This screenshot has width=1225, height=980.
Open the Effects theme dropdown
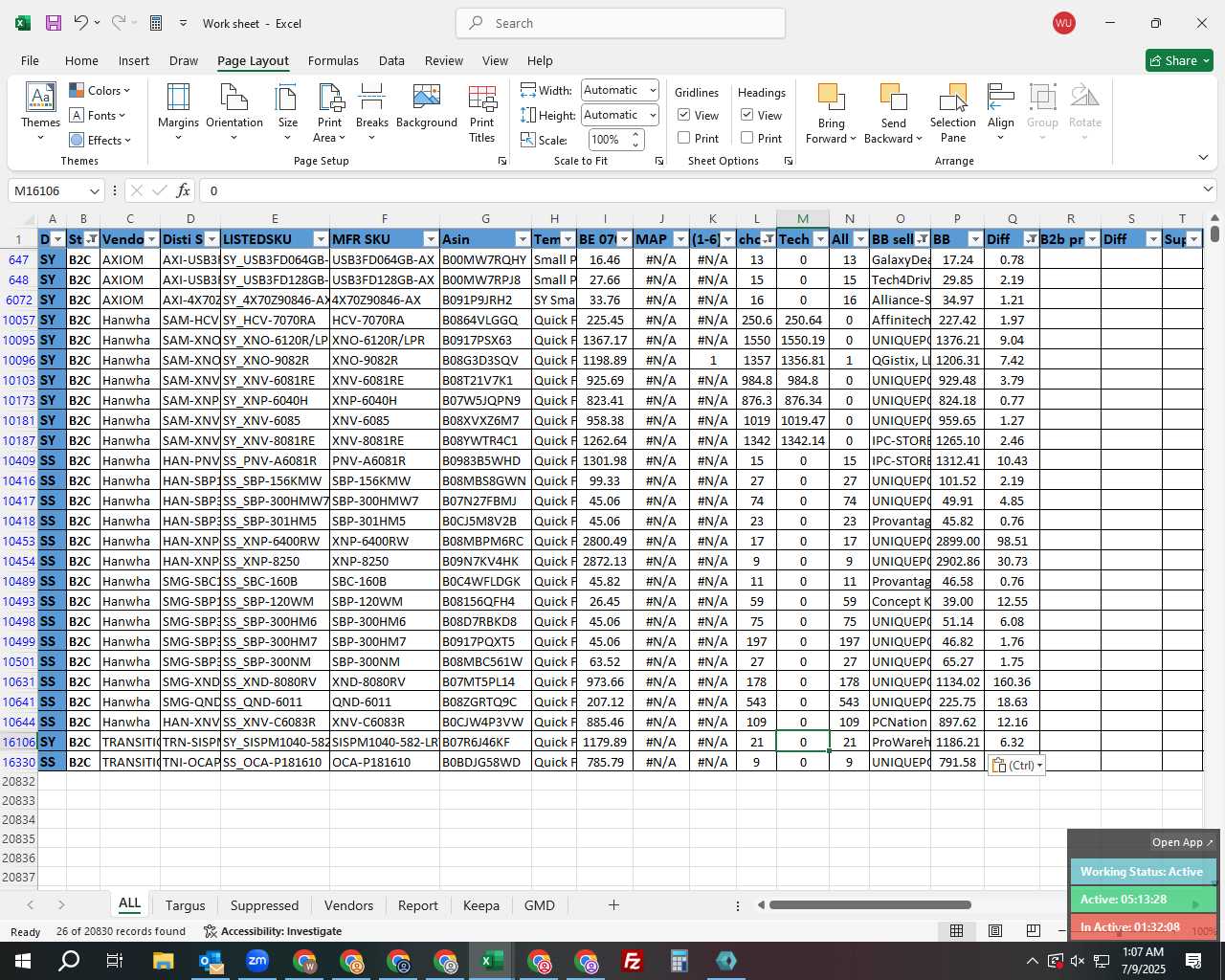100,141
